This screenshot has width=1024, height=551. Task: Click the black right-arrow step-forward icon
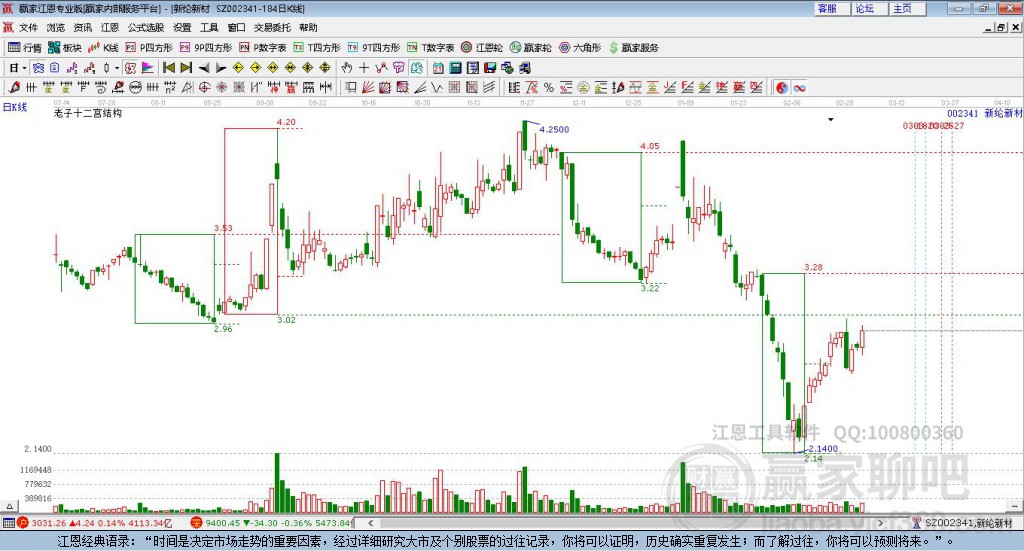(x=221, y=68)
